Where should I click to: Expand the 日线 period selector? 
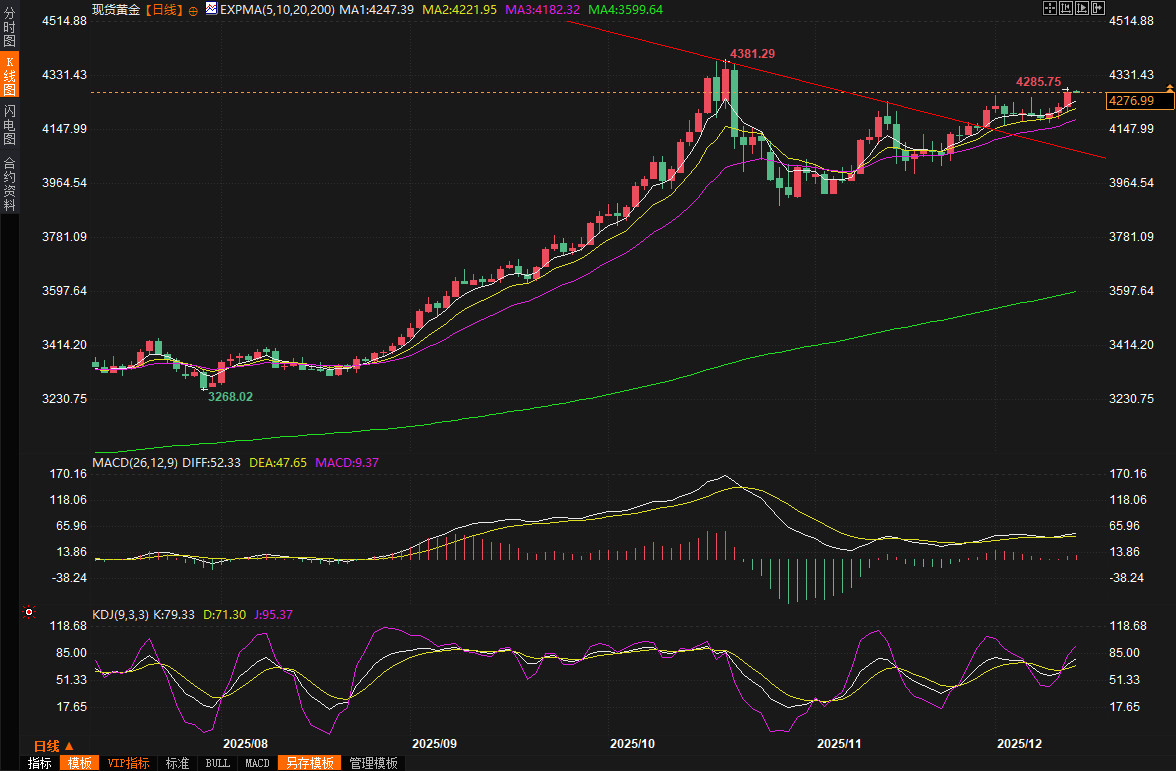pyautogui.click(x=53, y=746)
